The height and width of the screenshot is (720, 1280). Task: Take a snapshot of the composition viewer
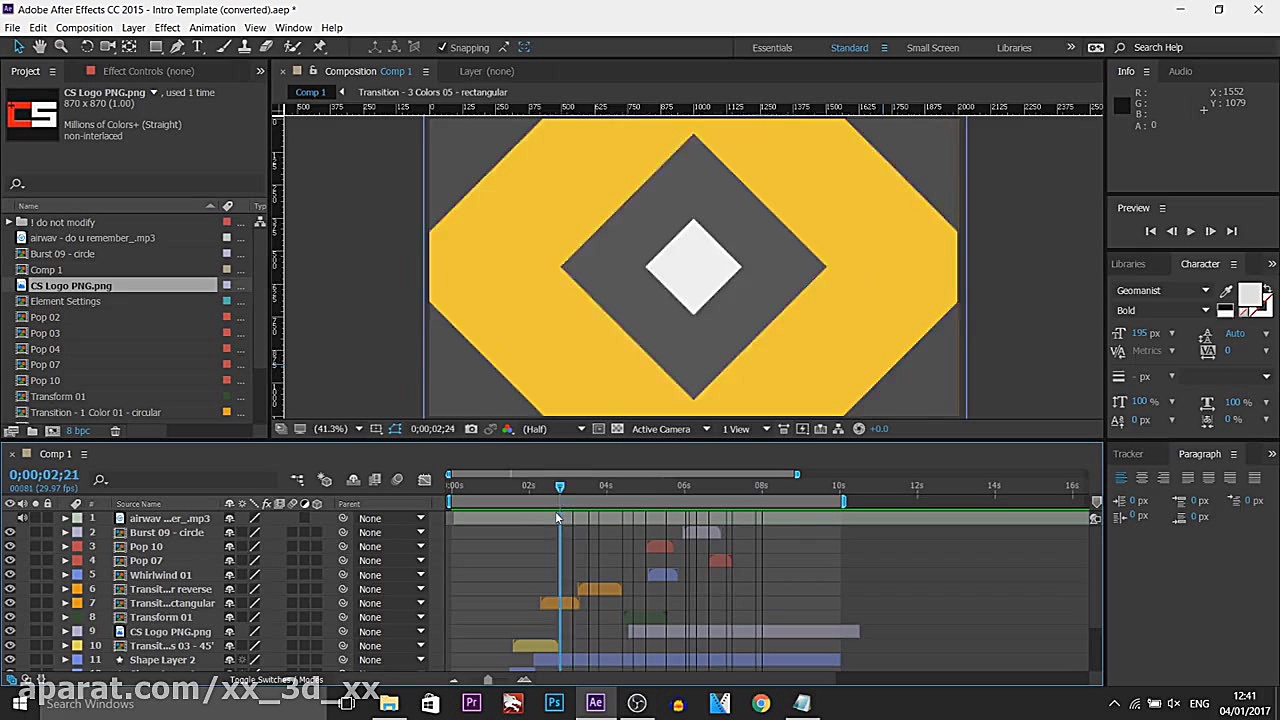click(x=471, y=428)
